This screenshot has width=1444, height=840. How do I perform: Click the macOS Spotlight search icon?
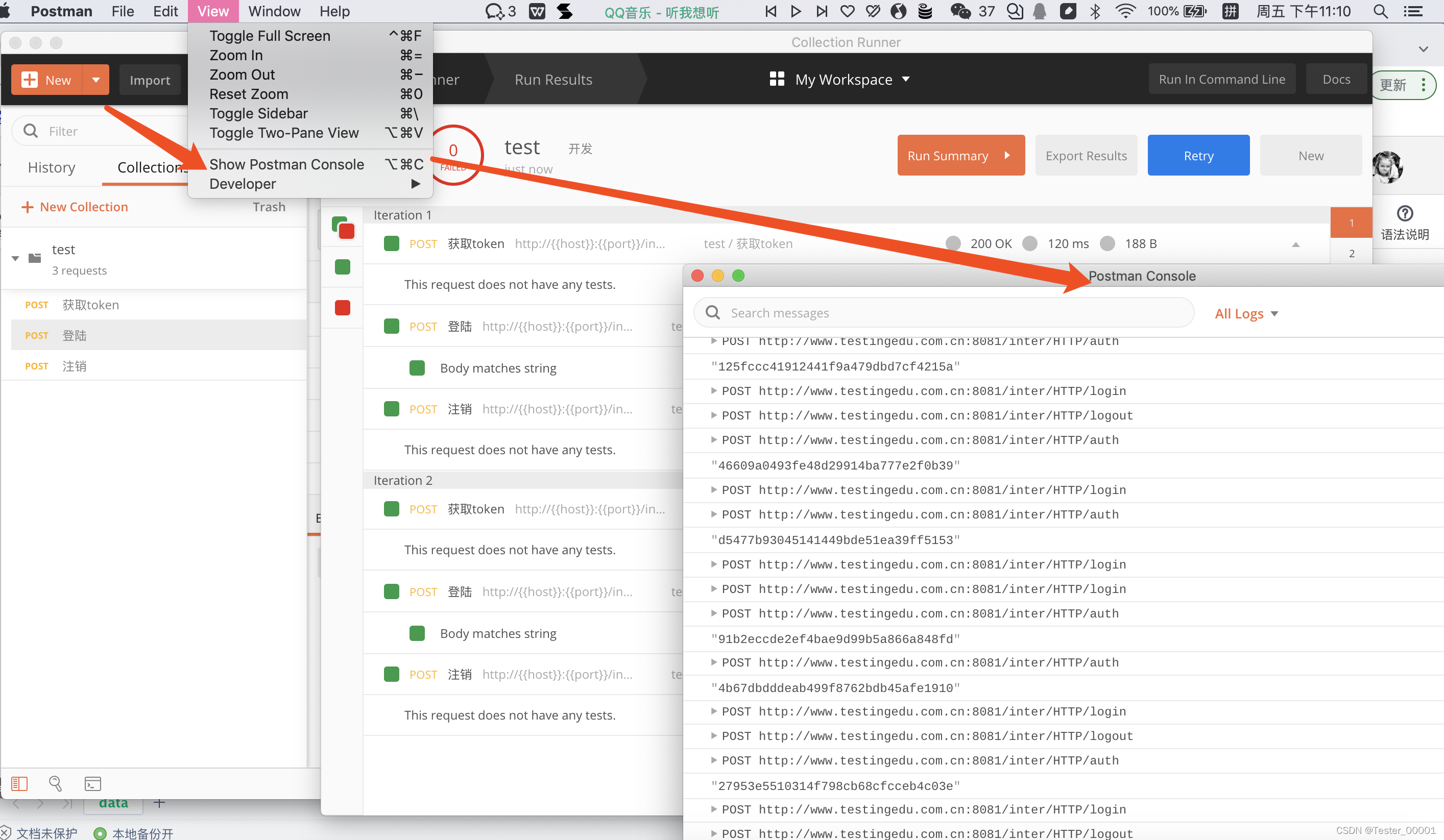[1380, 11]
